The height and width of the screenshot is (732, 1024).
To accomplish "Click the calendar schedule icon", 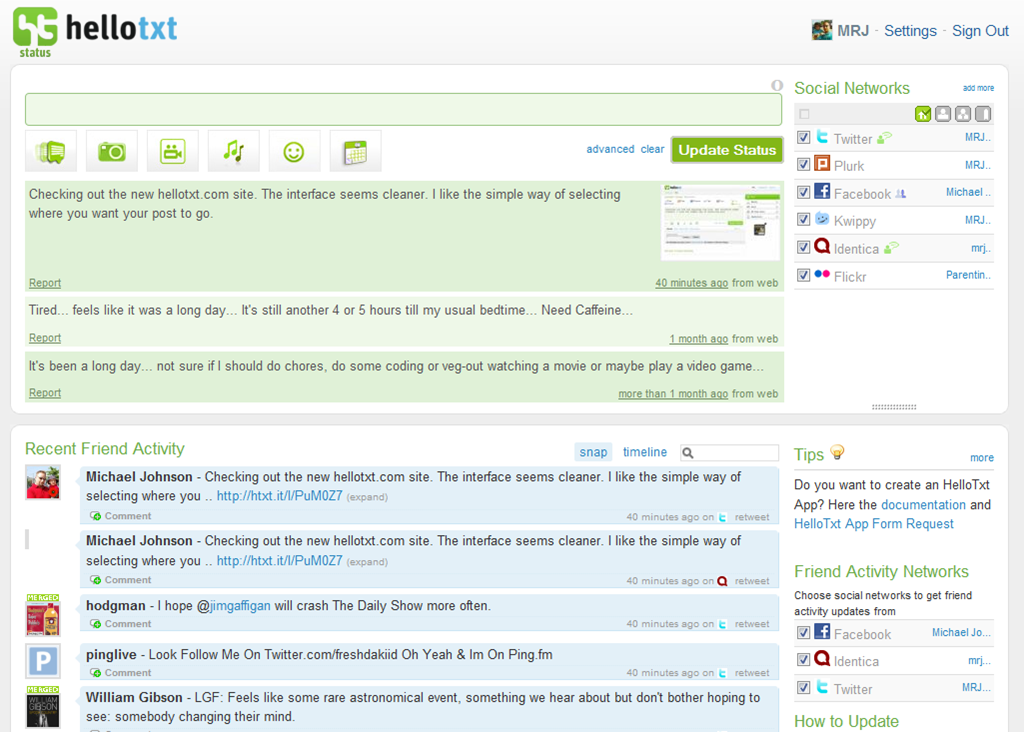I will 355,151.
